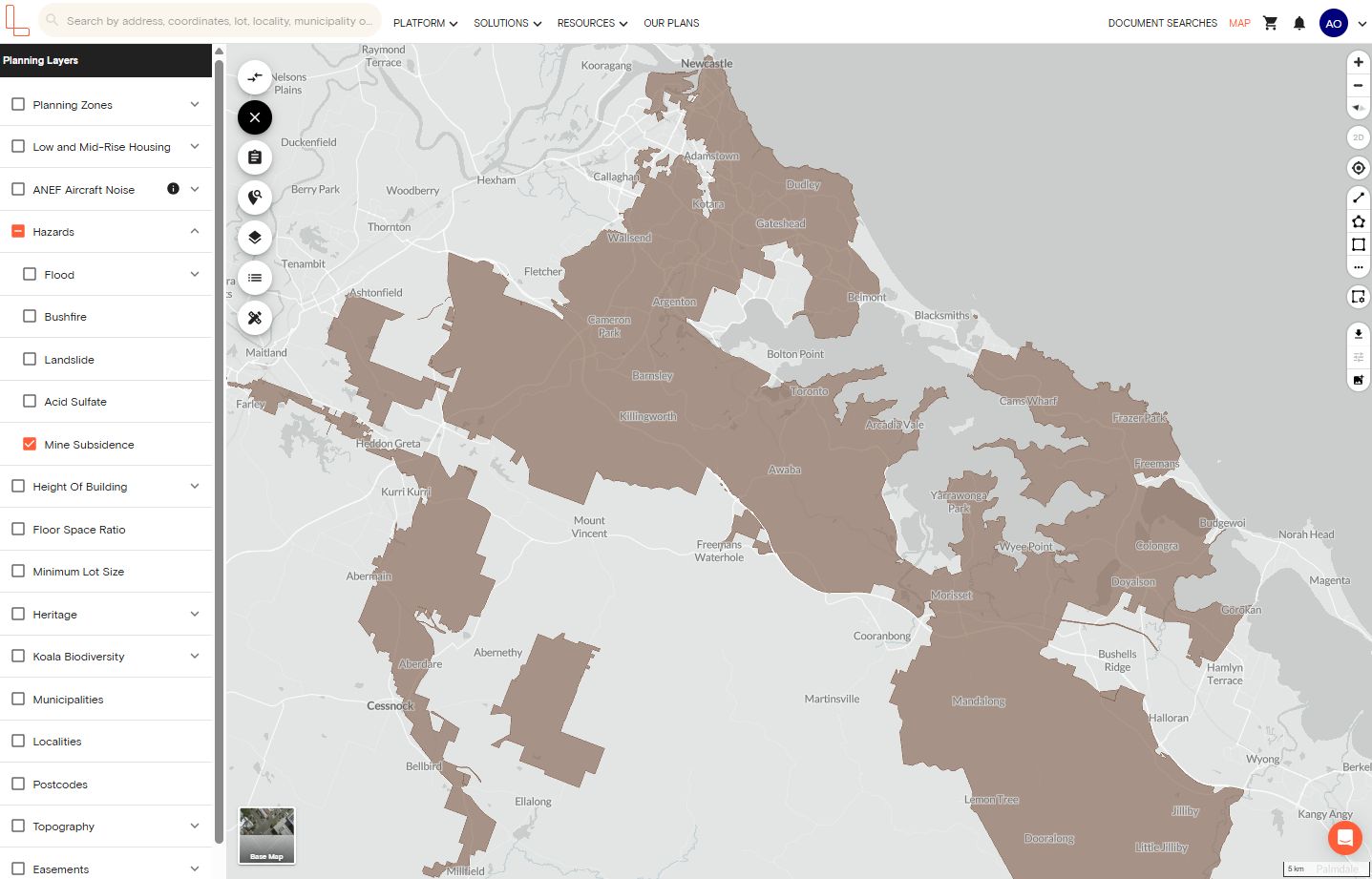
Task: Select the rectangle draw tool
Action: [1358, 244]
